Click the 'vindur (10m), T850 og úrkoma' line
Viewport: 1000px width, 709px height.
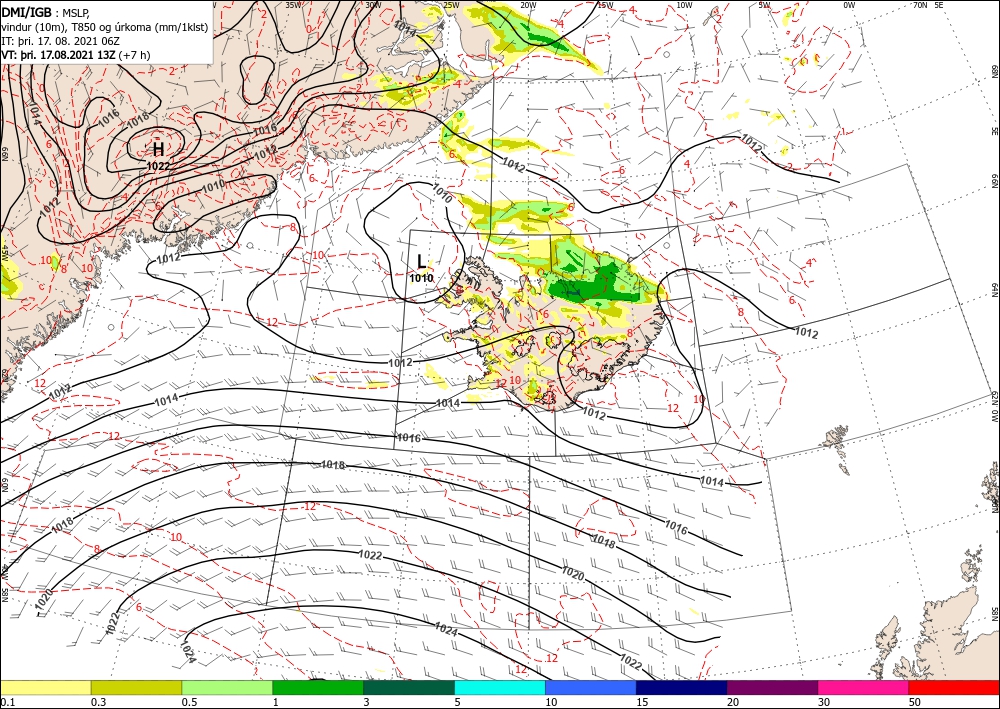click(105, 27)
